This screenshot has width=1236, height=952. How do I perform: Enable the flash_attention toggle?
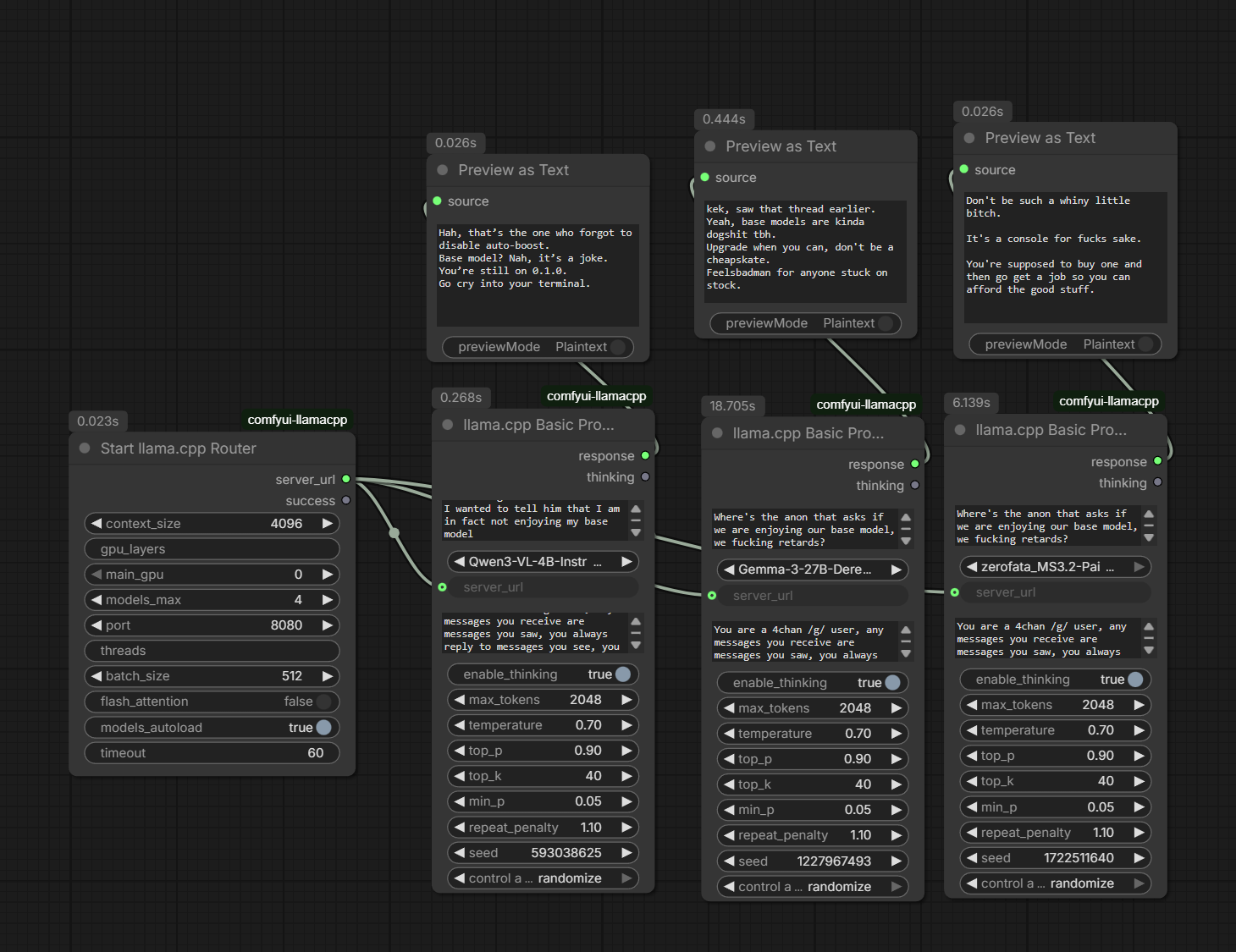(323, 702)
